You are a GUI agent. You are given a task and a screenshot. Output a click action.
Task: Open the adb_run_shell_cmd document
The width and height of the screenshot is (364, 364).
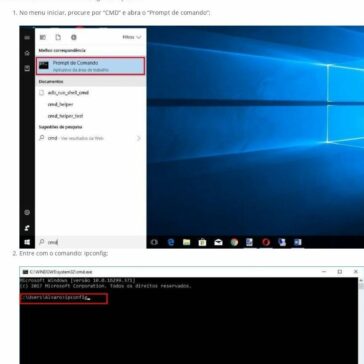[x=68, y=93]
